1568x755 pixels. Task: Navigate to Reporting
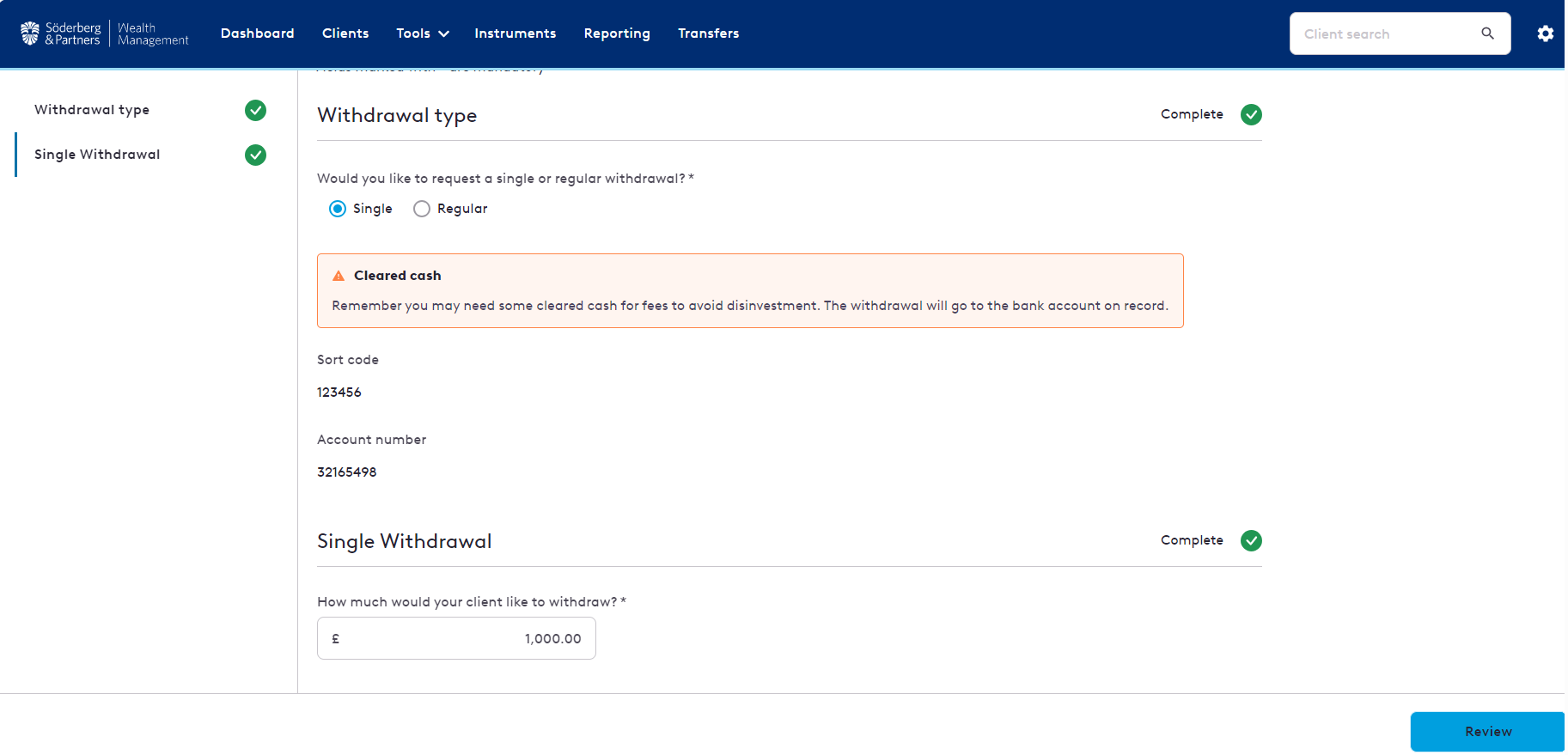pyautogui.click(x=617, y=33)
